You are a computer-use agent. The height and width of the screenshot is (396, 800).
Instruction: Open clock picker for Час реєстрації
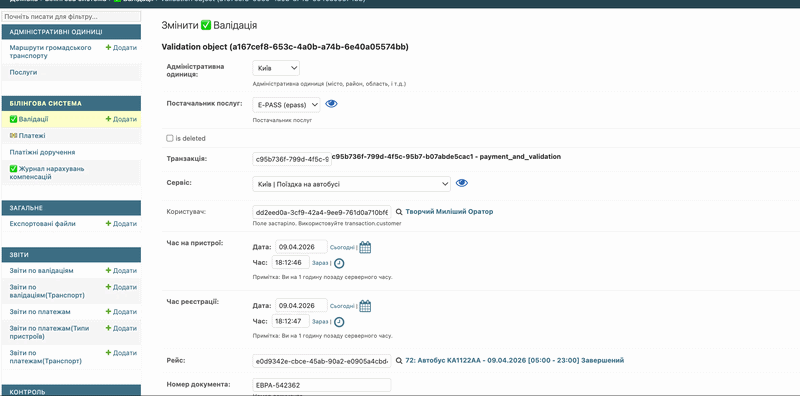(x=339, y=322)
